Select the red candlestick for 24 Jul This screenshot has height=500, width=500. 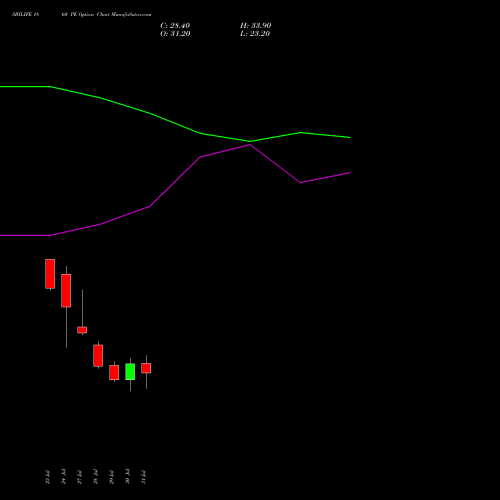[x=66, y=290]
